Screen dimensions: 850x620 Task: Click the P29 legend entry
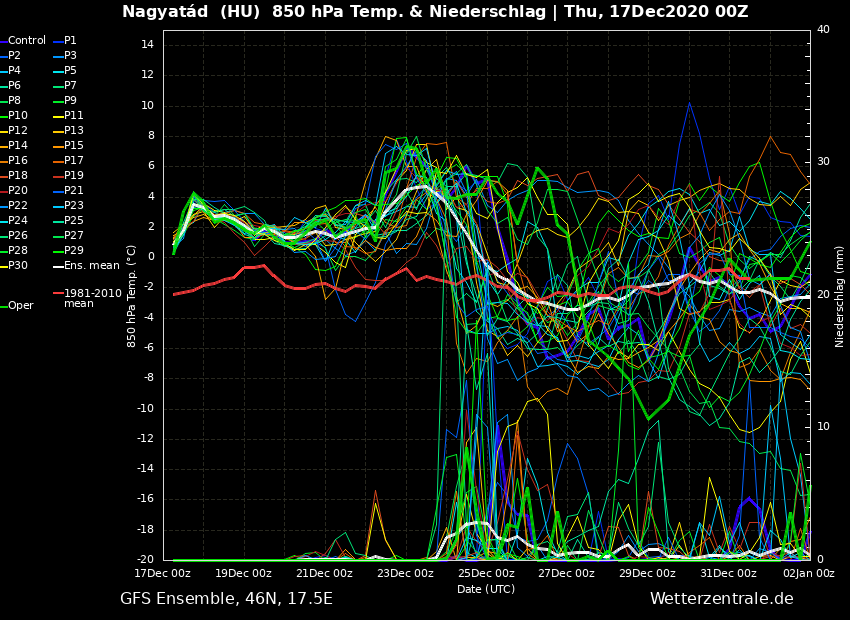pyautogui.click(x=74, y=251)
